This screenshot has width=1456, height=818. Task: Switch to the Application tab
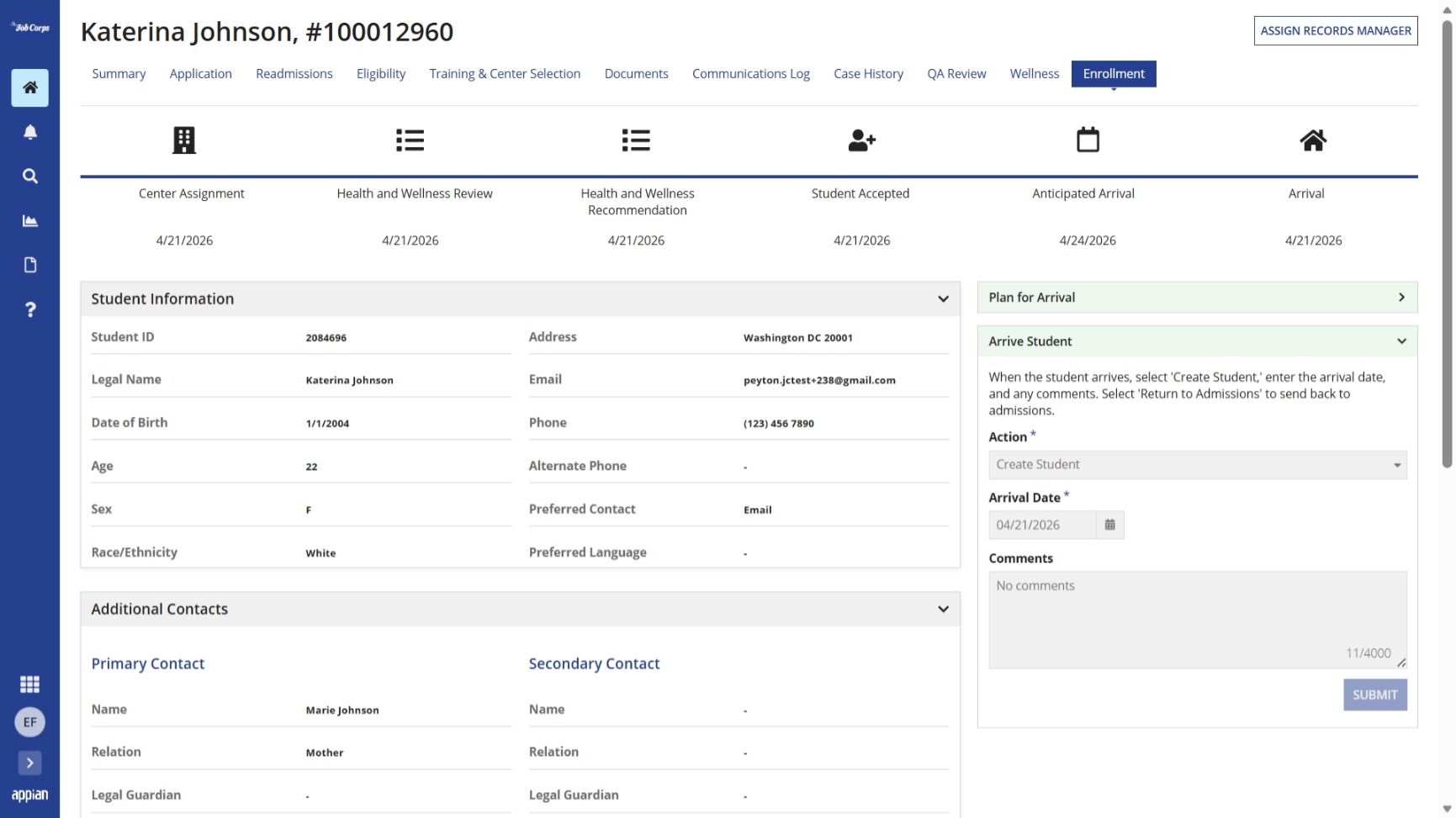point(201,74)
